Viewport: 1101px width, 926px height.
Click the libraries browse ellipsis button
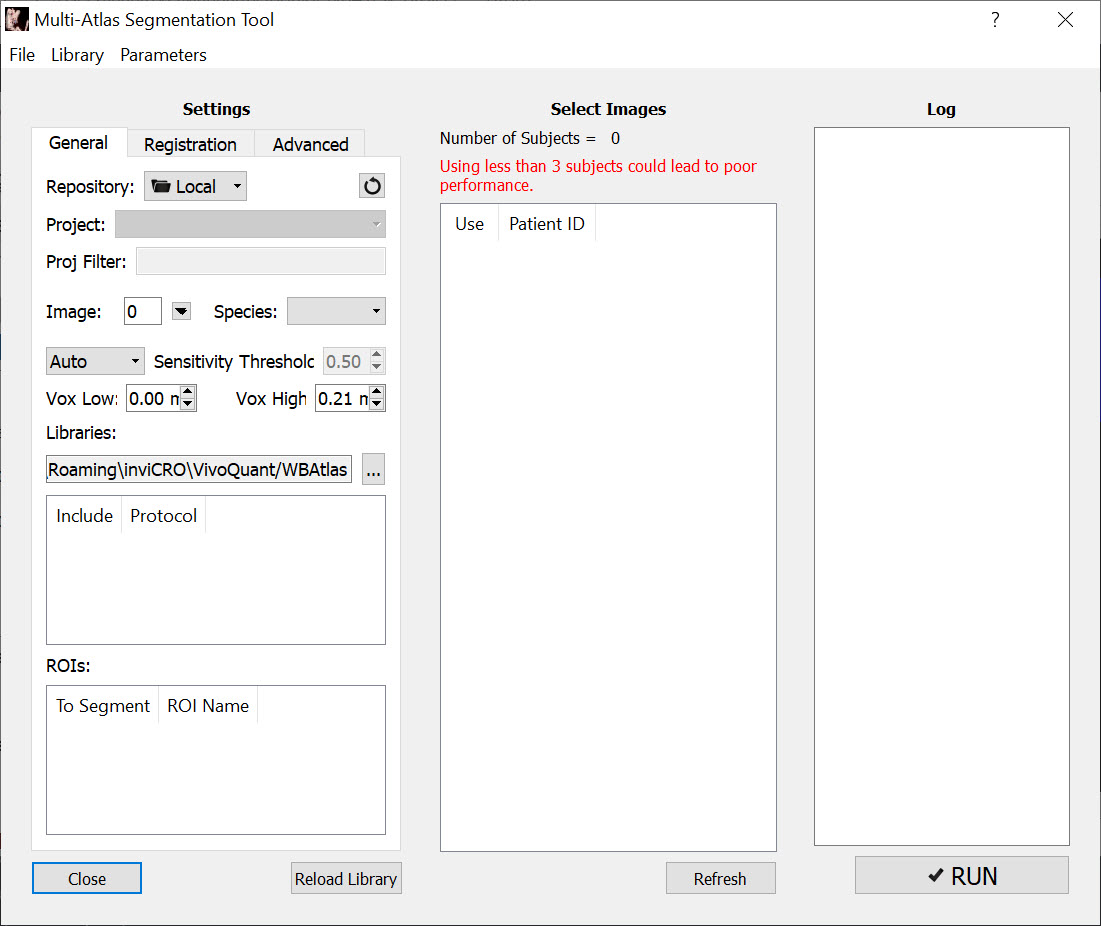click(x=373, y=469)
